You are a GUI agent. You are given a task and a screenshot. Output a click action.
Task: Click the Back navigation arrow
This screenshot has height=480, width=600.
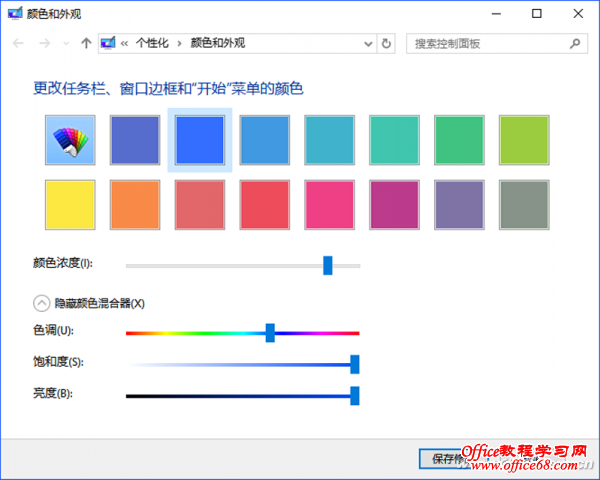click(18, 44)
